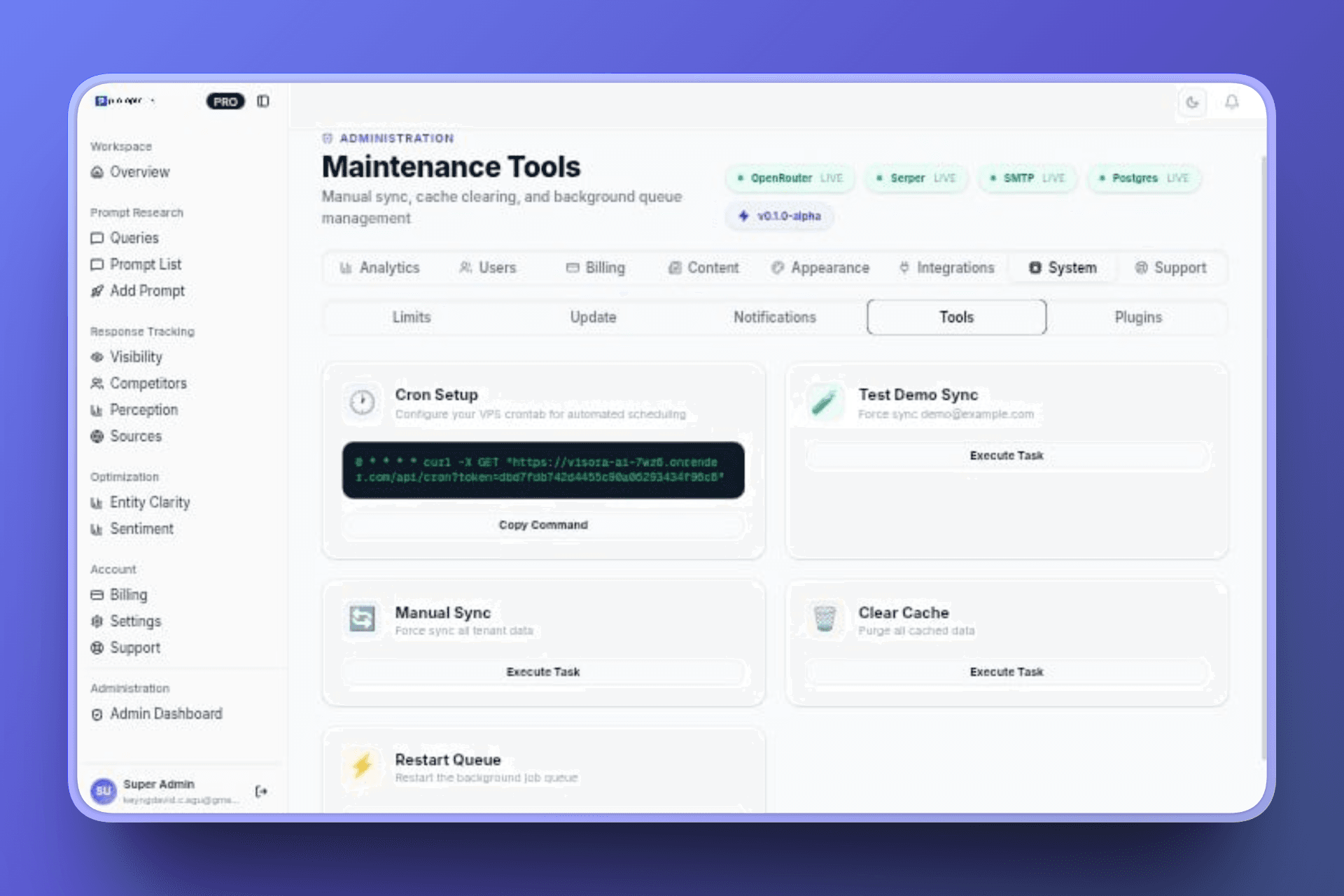Click the Restart Queue heading
1344x896 pixels.
pos(448,760)
